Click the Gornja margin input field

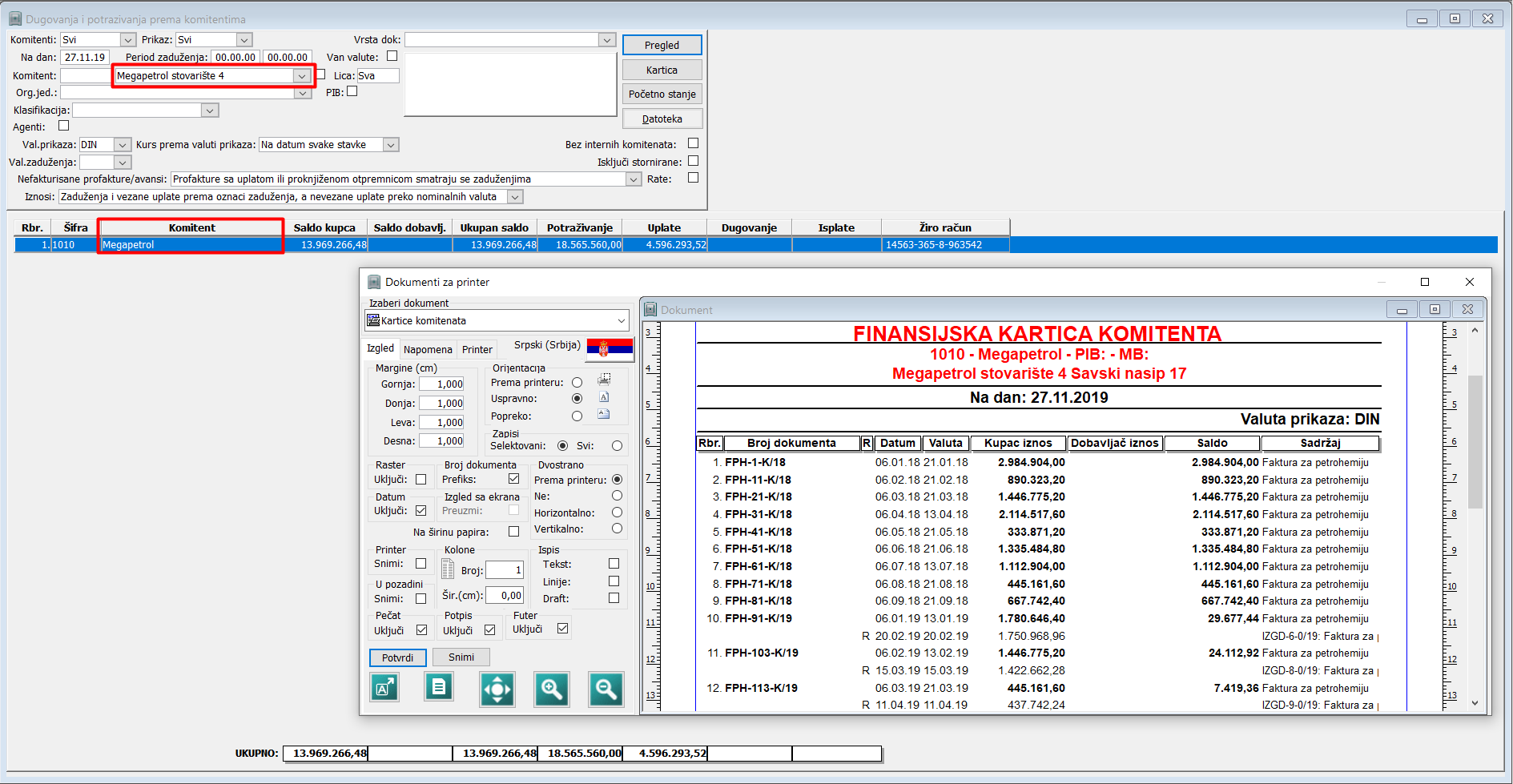pyautogui.click(x=441, y=384)
